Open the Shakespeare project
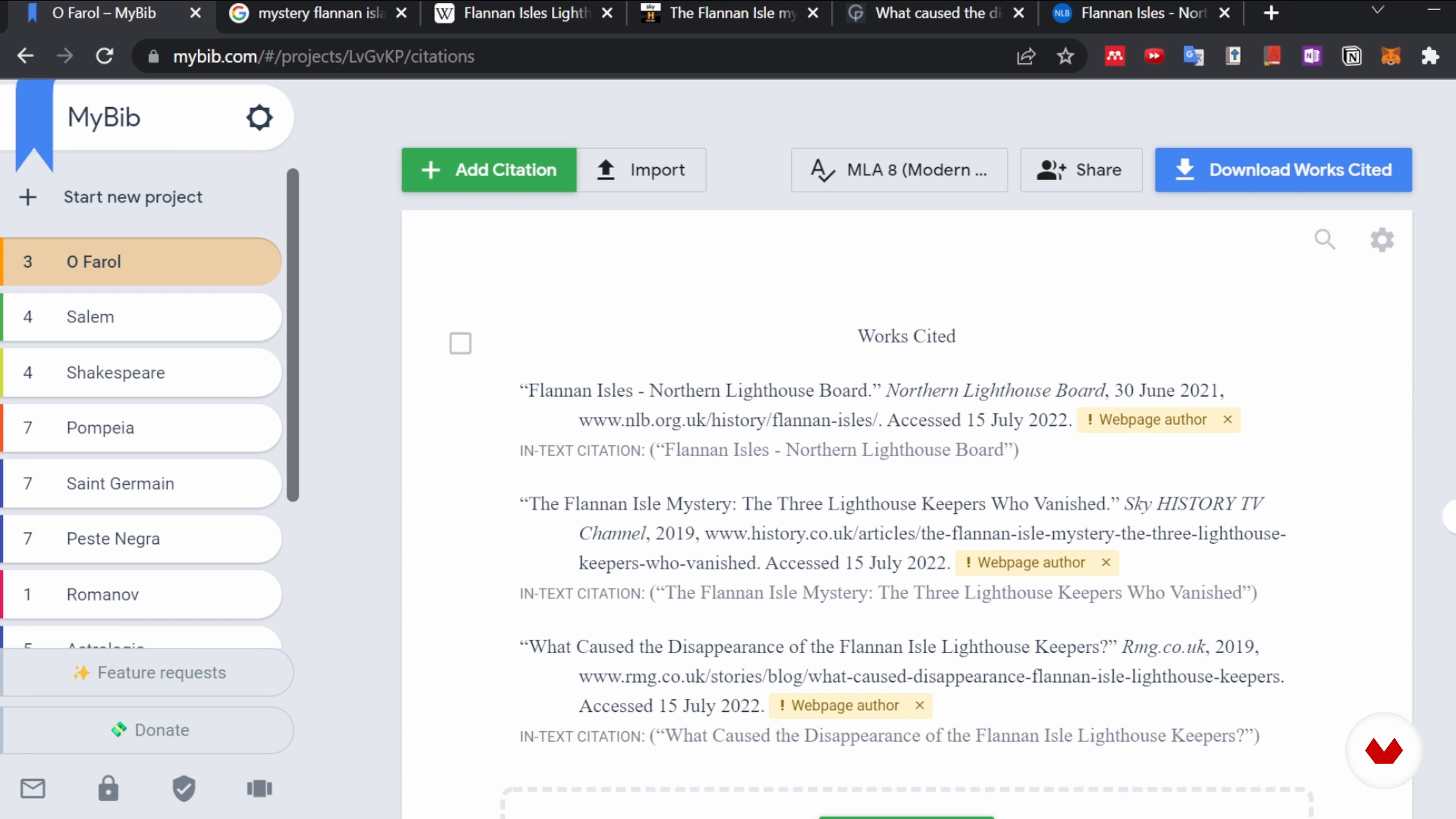 click(141, 372)
